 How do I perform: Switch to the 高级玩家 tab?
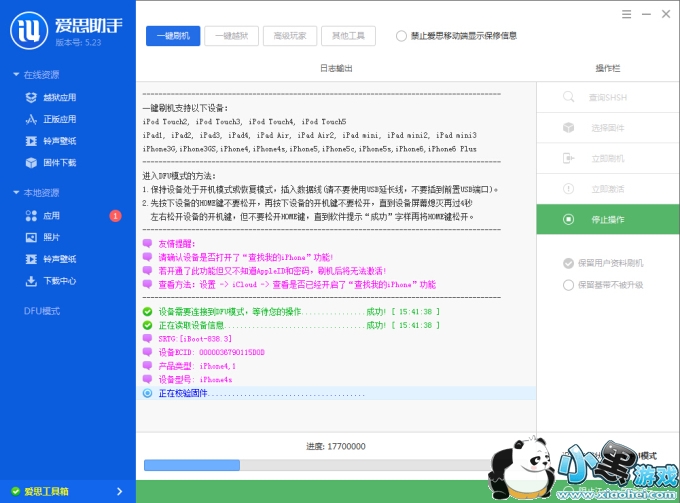[290, 36]
